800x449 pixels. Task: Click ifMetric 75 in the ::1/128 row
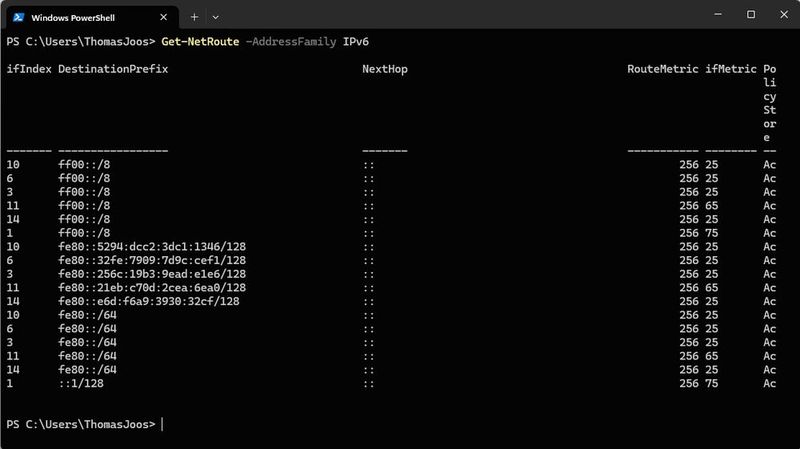coord(712,383)
